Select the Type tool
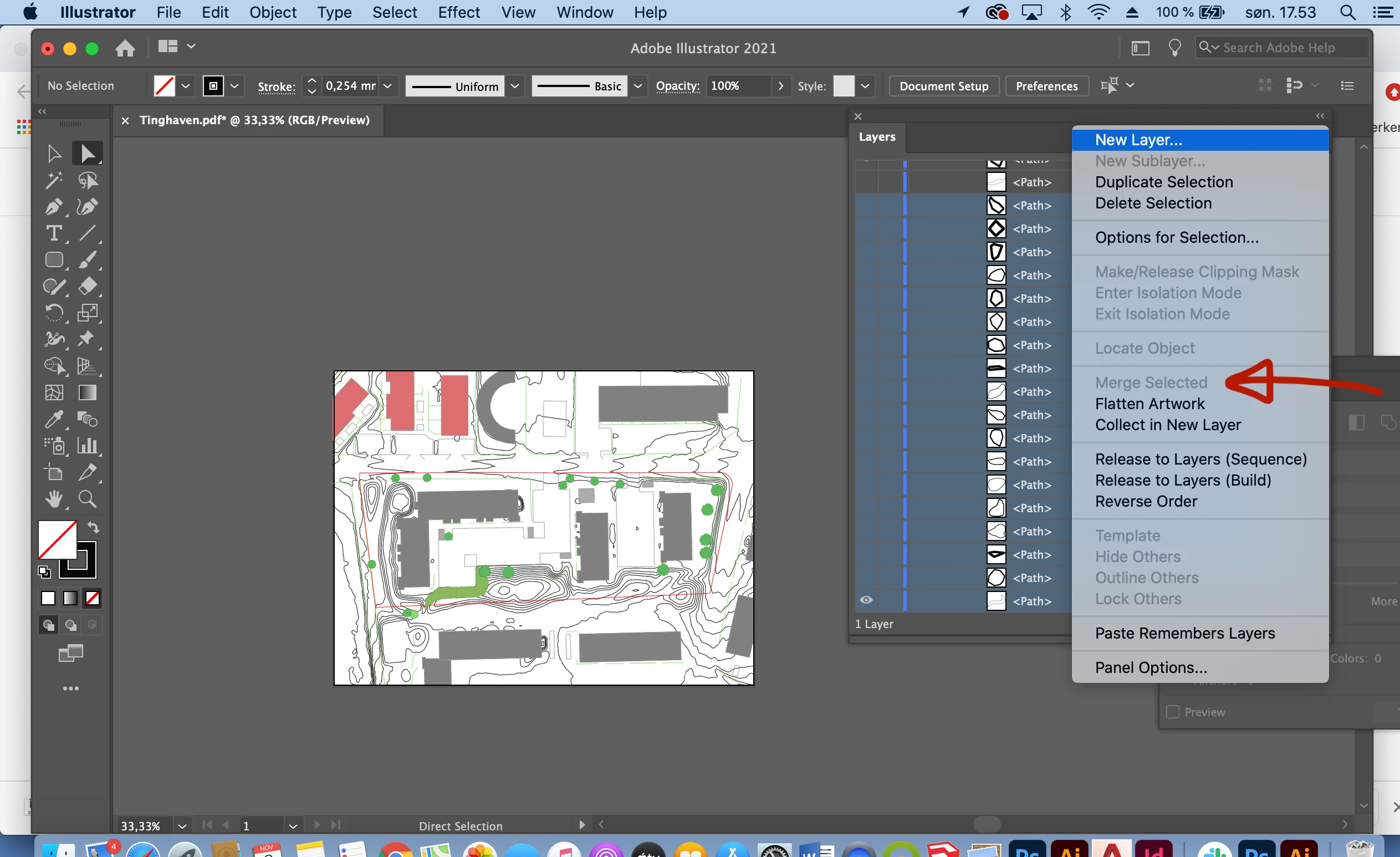The height and width of the screenshot is (857, 1400). [x=54, y=233]
